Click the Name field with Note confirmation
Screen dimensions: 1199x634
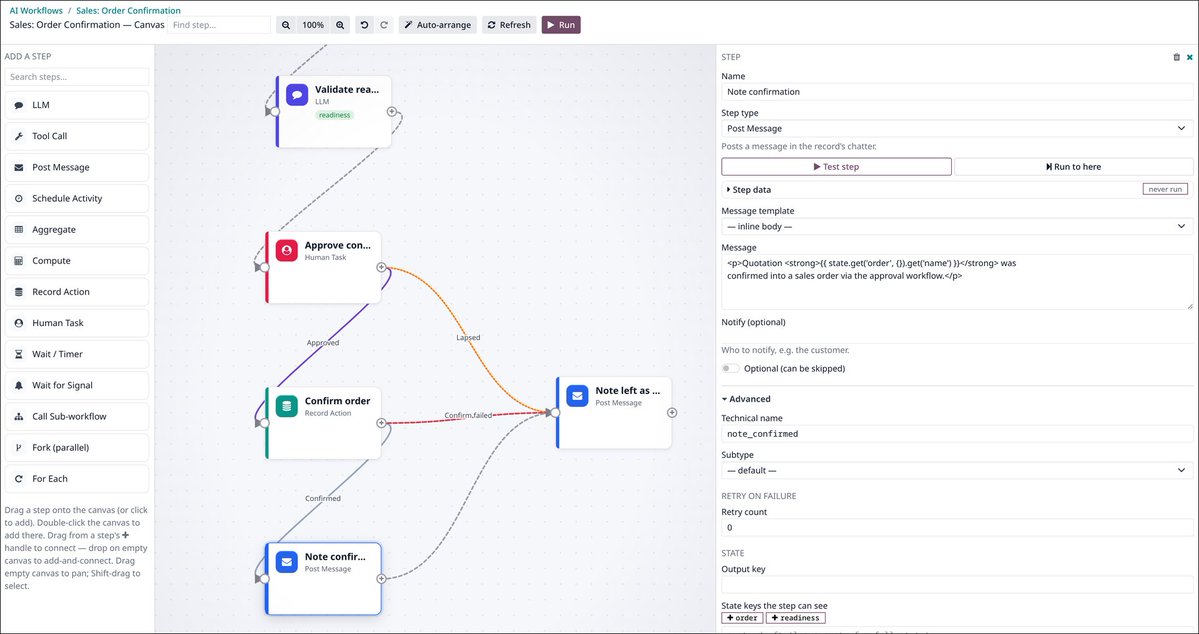coord(957,92)
